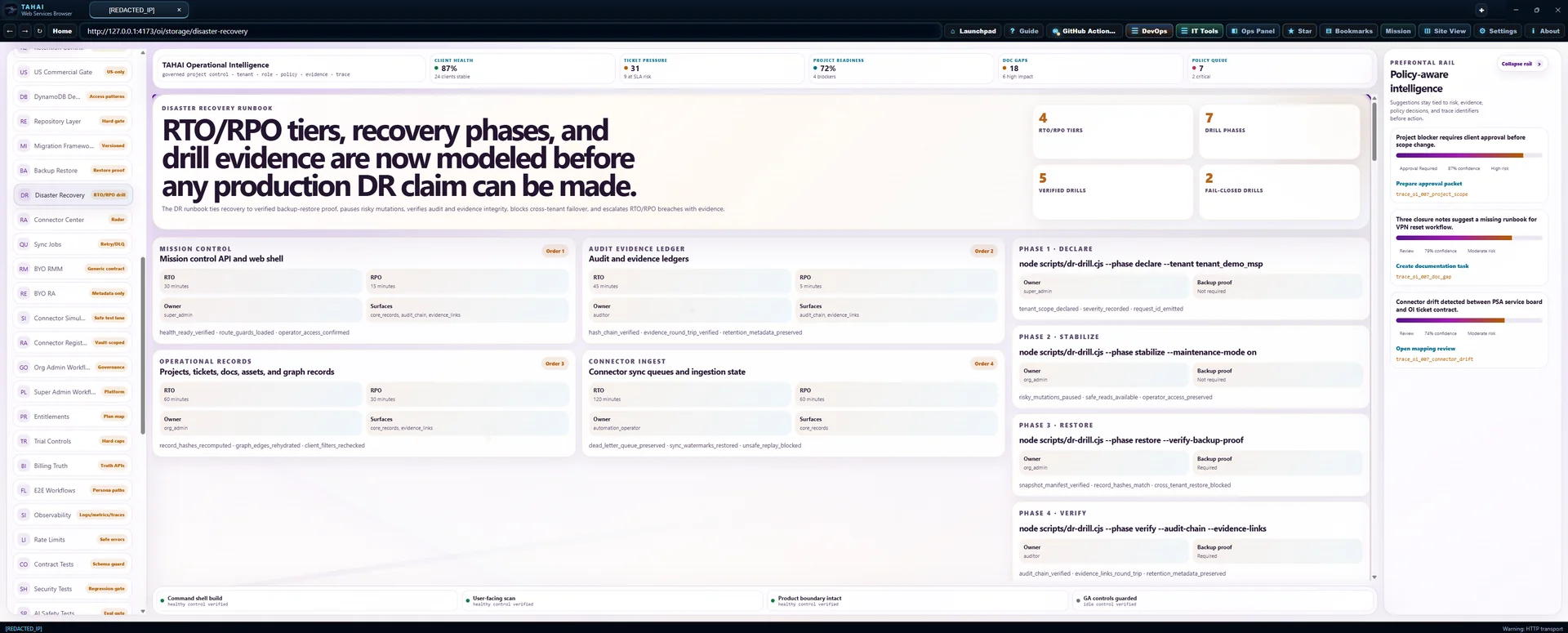Click the URL address field
Screen dimensions: 1568x633
click(x=510, y=31)
